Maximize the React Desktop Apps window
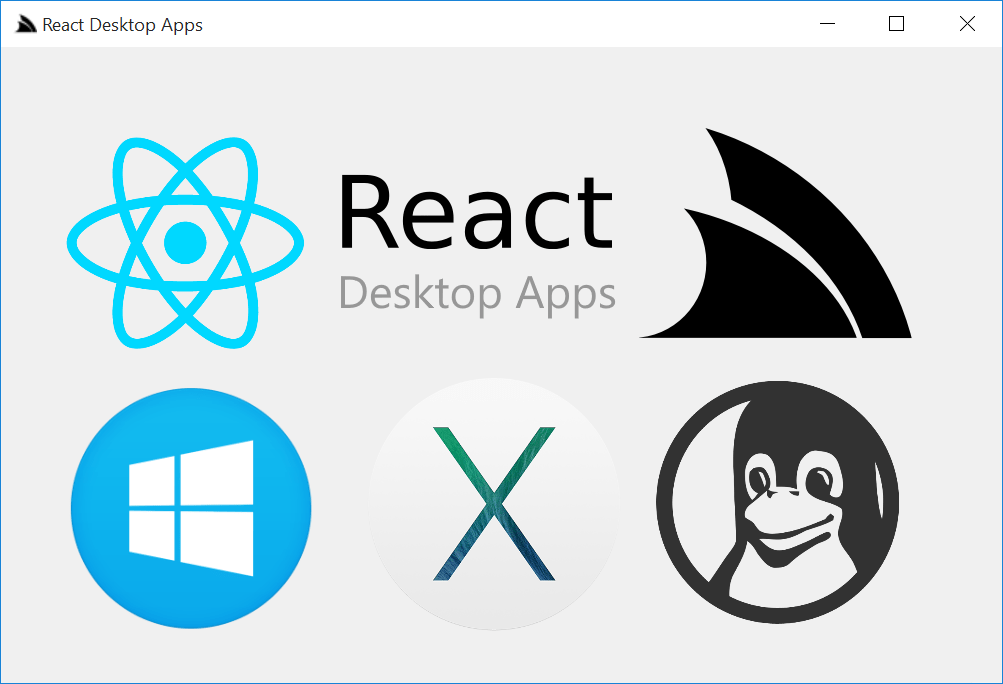Image resolution: width=1003 pixels, height=684 pixels. [x=895, y=23]
